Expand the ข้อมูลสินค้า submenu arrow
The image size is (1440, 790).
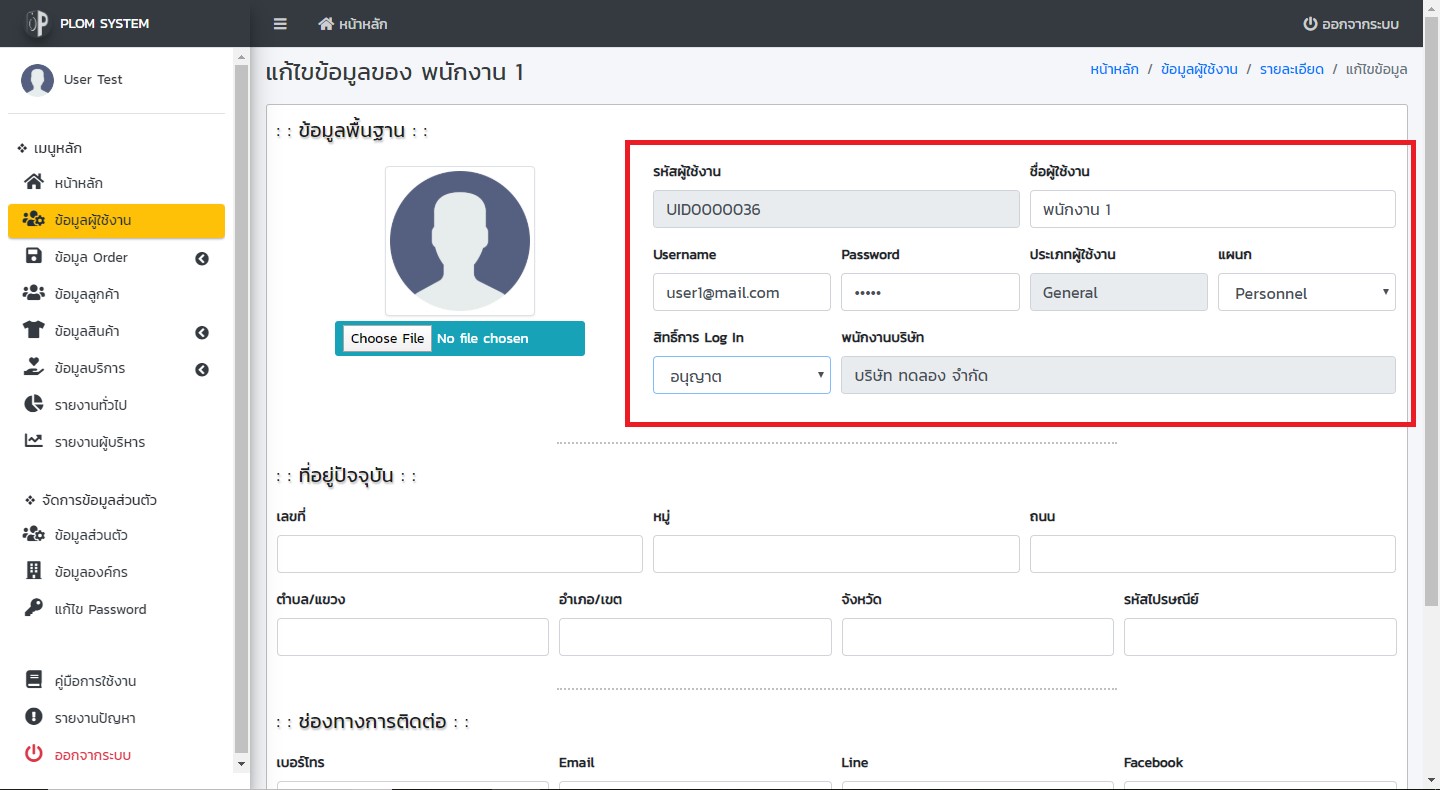coord(202,332)
